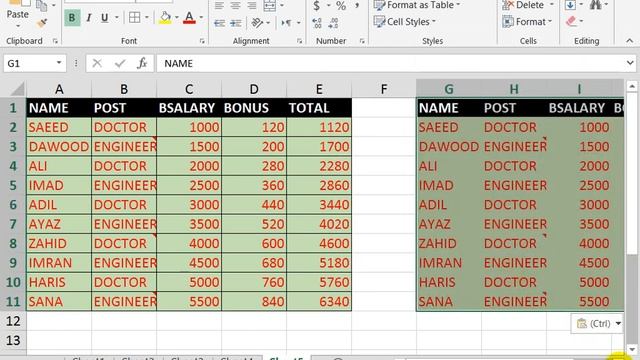Open the Format cells menu
Image resolution: width=640 pixels, height=360 pixels.
527,22
